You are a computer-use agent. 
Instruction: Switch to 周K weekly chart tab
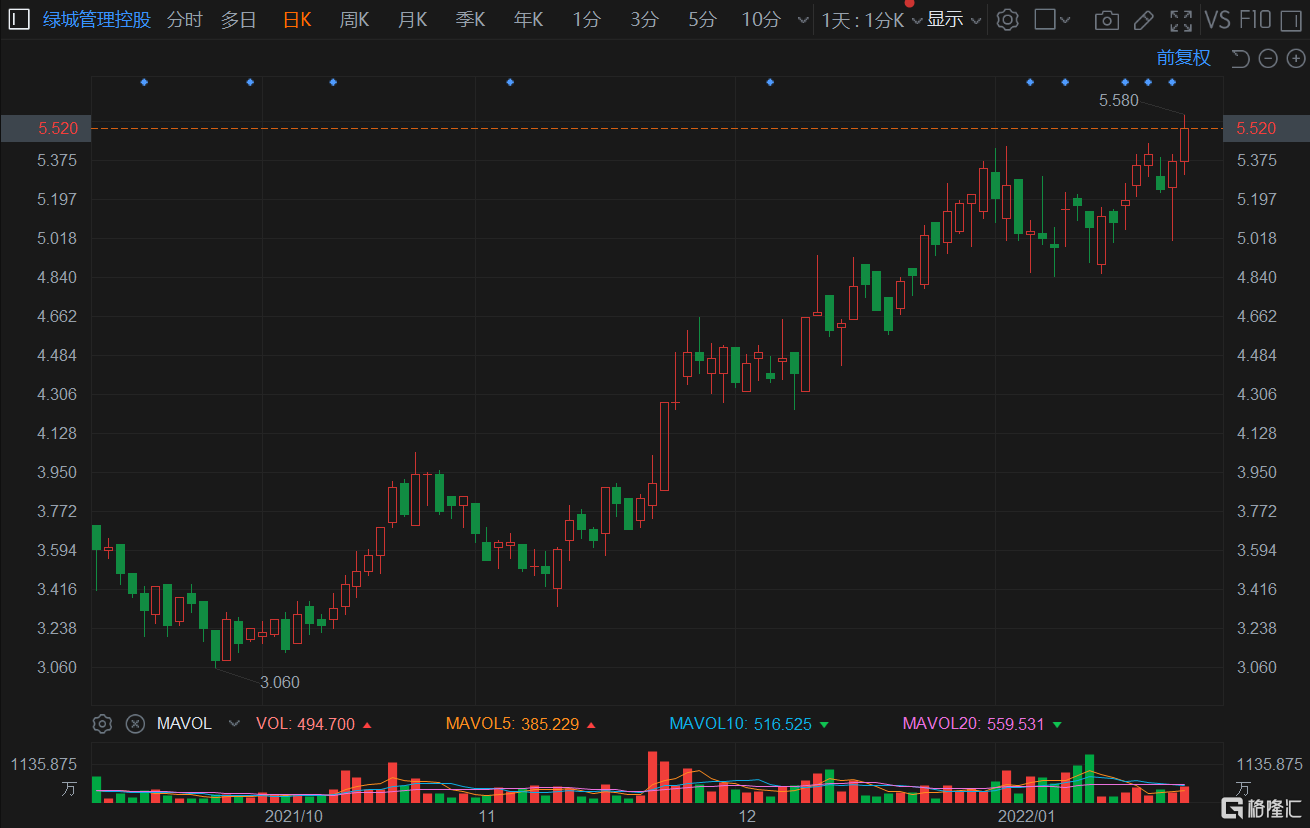(354, 20)
